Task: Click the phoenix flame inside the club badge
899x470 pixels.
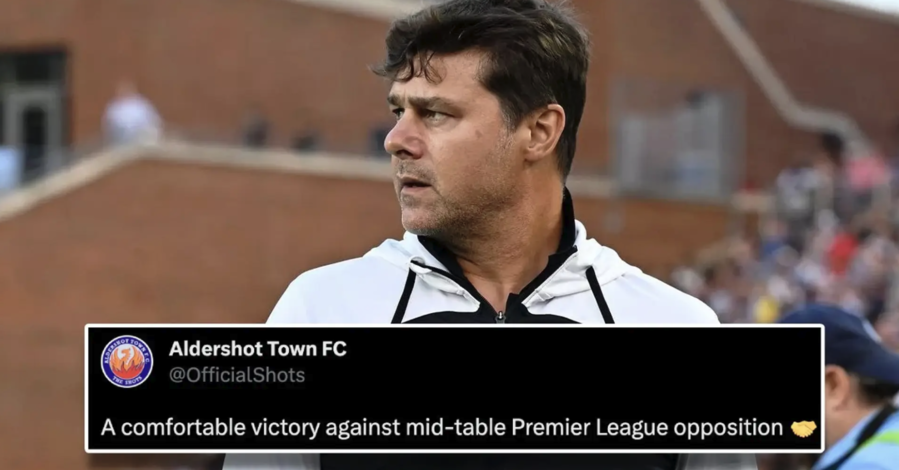Action: point(127,361)
